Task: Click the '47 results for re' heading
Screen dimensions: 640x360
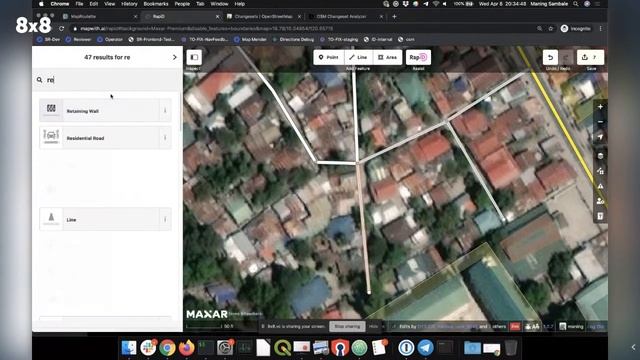Action: coord(107,57)
